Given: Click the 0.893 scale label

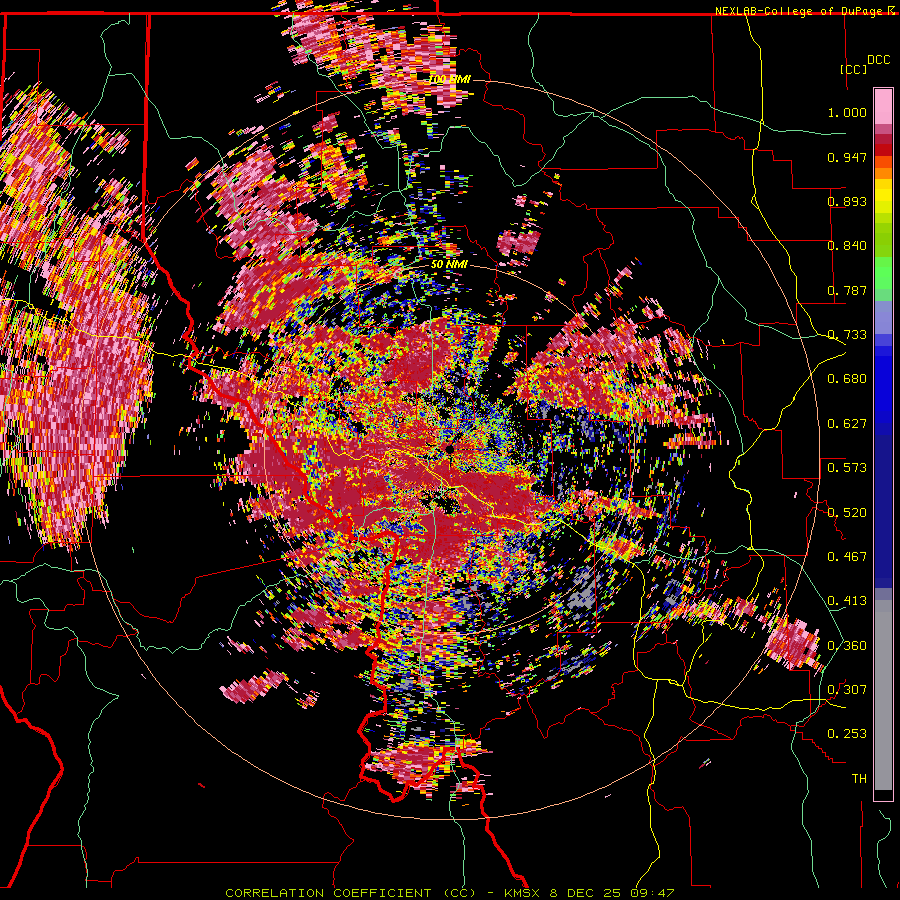Looking at the screenshot, I should point(847,201).
